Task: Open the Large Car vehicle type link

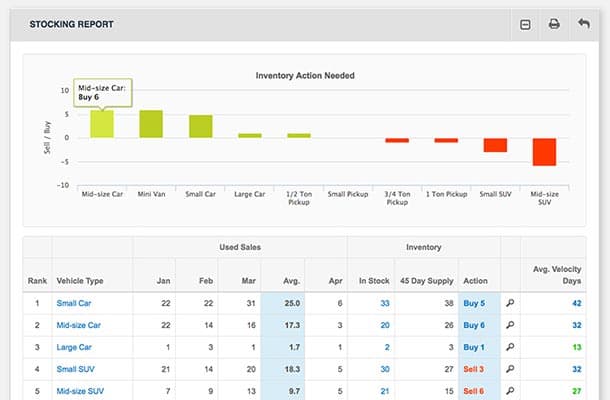Action: (74, 347)
